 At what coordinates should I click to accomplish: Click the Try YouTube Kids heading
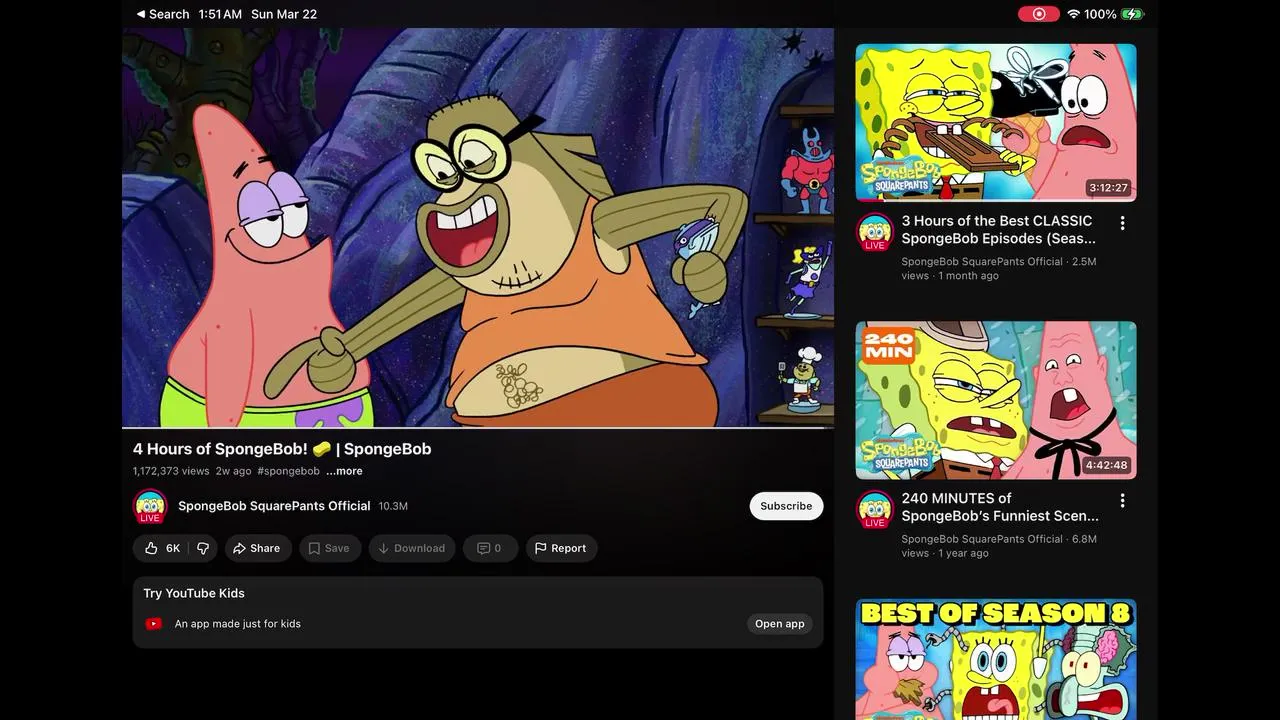tap(194, 593)
